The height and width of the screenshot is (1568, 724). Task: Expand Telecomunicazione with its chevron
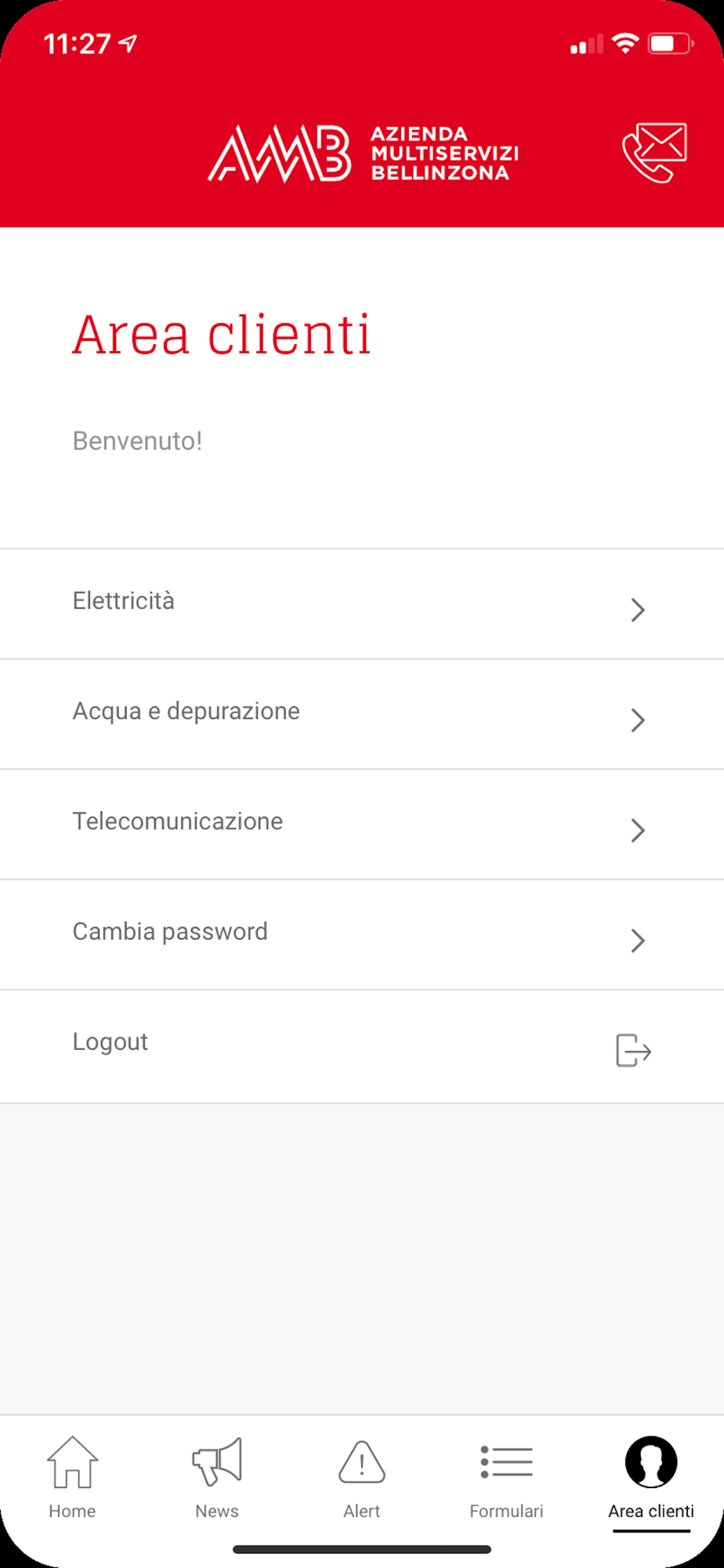pyautogui.click(x=638, y=830)
